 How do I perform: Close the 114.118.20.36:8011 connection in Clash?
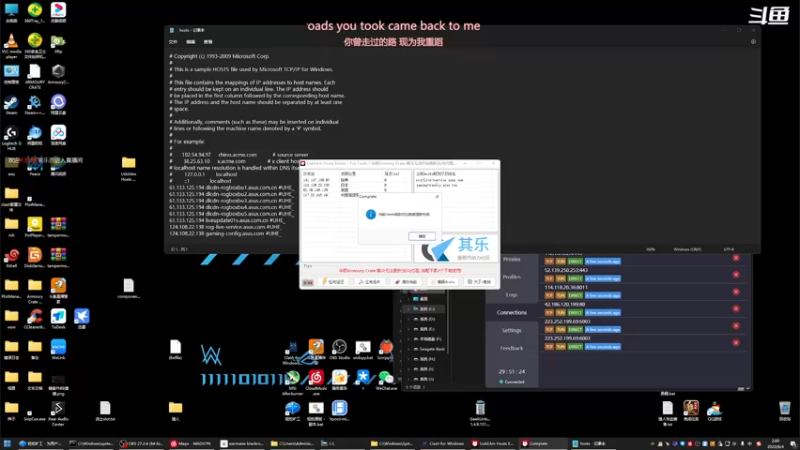tap(736, 291)
